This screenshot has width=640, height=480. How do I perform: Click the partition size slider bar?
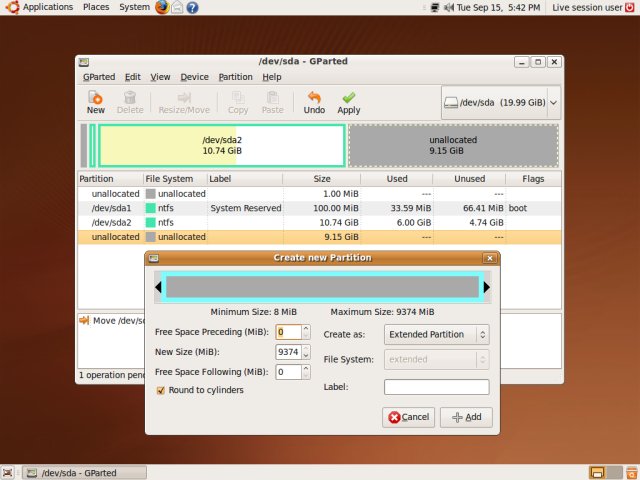[322, 288]
